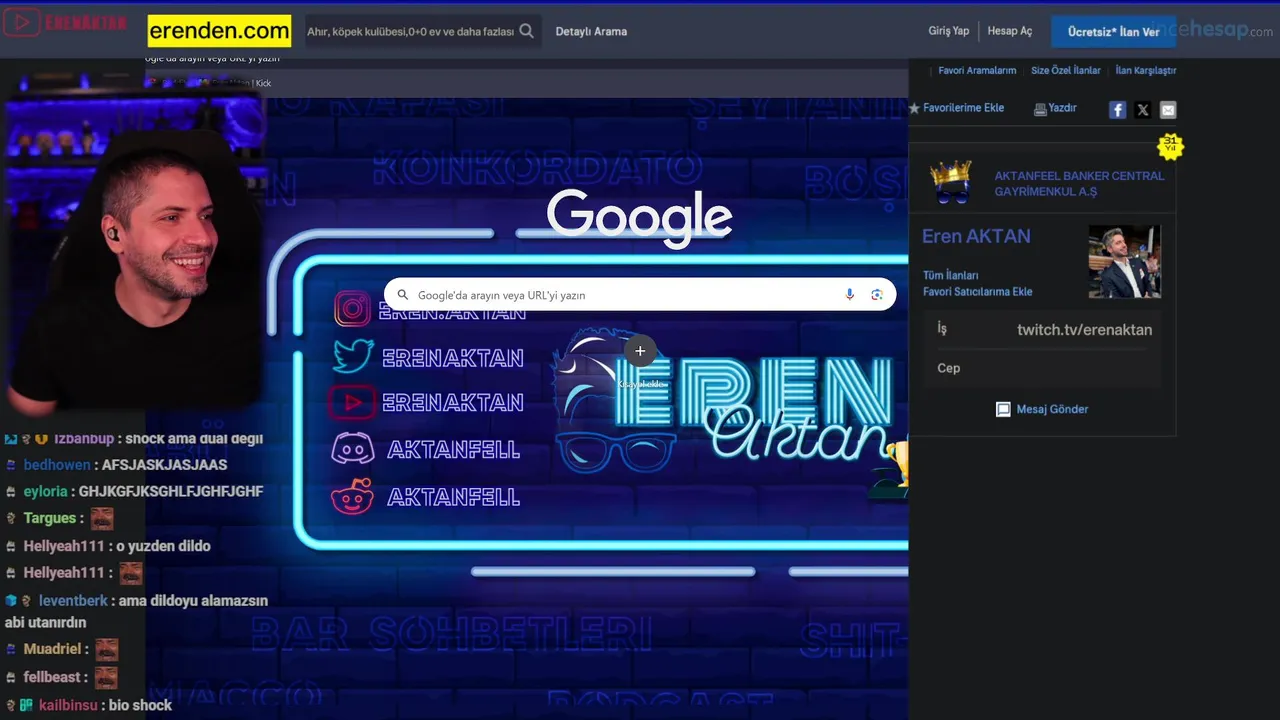Click Tüm İlanları link
This screenshot has width=1280, height=720.
[951, 275]
